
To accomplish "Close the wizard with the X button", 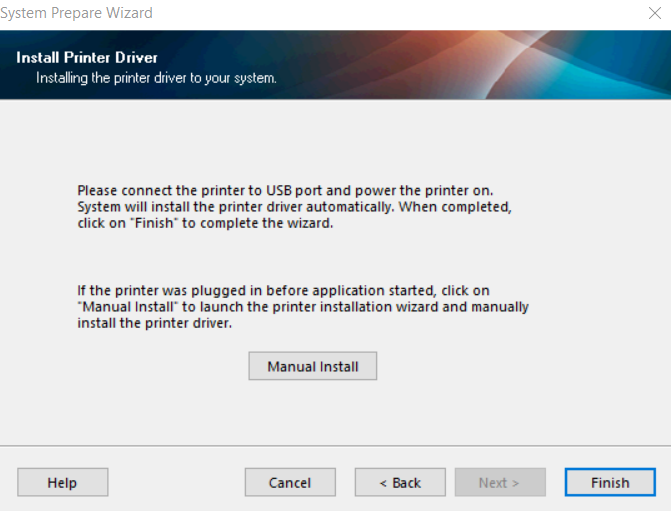I will pos(654,13).
